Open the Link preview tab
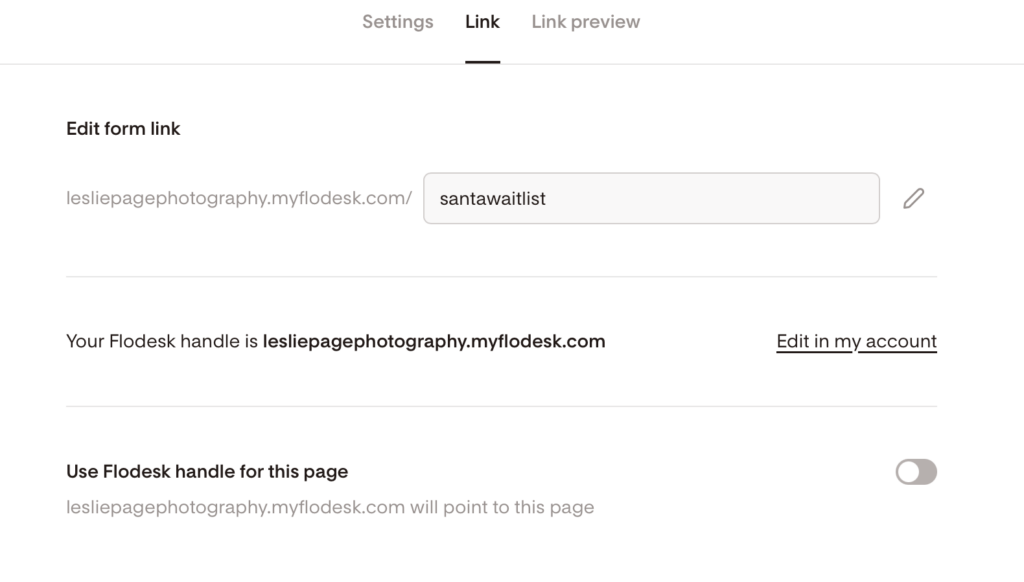 point(586,22)
